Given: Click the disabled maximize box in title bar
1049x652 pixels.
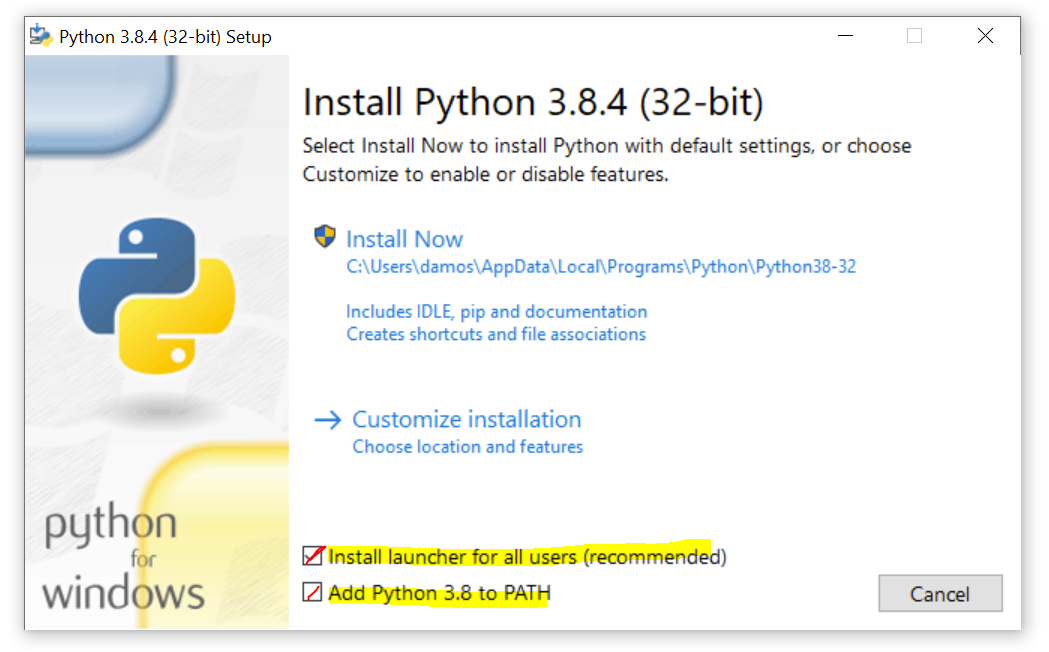Looking at the screenshot, I should (x=915, y=35).
